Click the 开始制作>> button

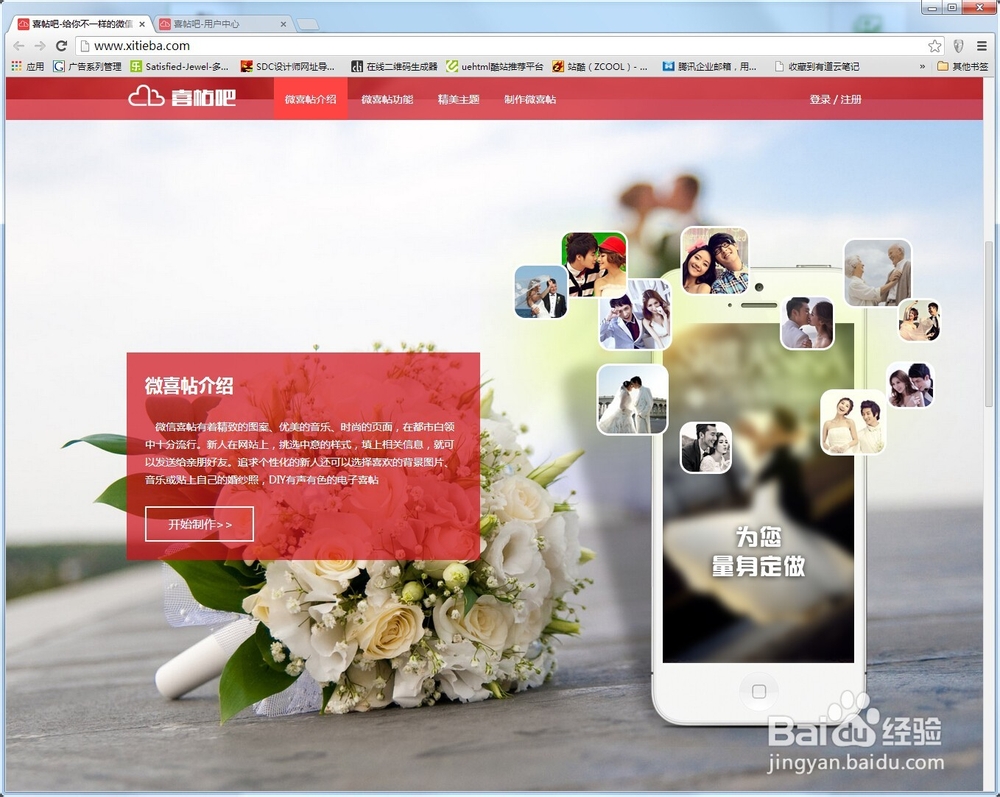pos(199,524)
